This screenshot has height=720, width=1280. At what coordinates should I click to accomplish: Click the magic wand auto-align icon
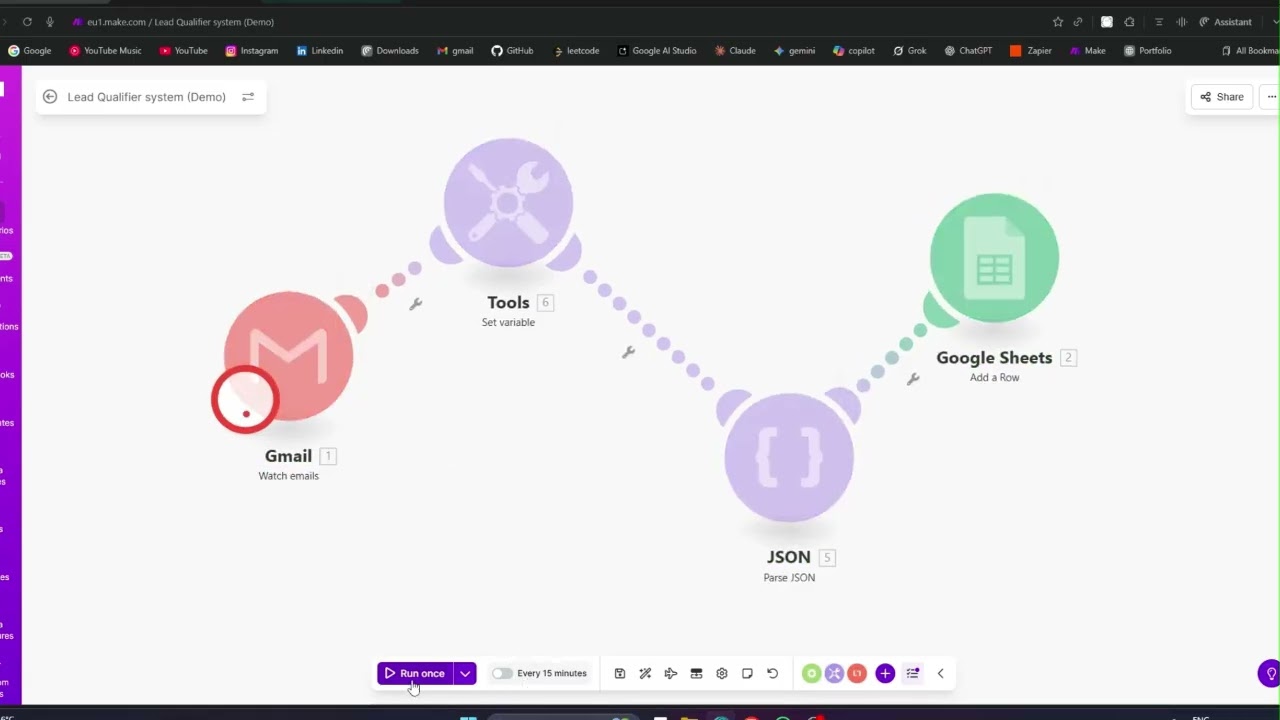pos(645,674)
